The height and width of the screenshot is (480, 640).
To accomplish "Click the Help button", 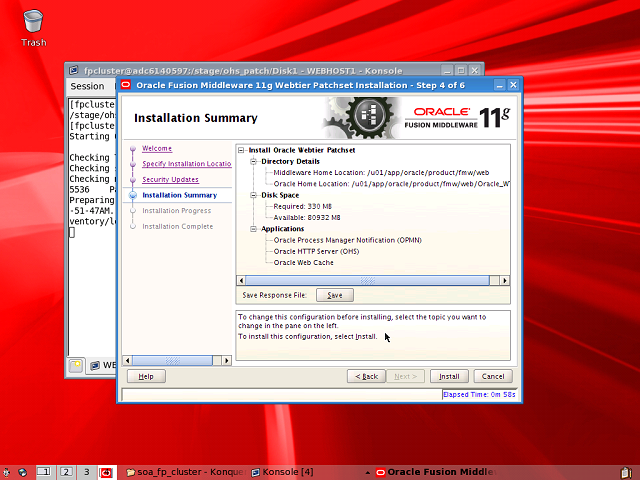I will click(146, 376).
